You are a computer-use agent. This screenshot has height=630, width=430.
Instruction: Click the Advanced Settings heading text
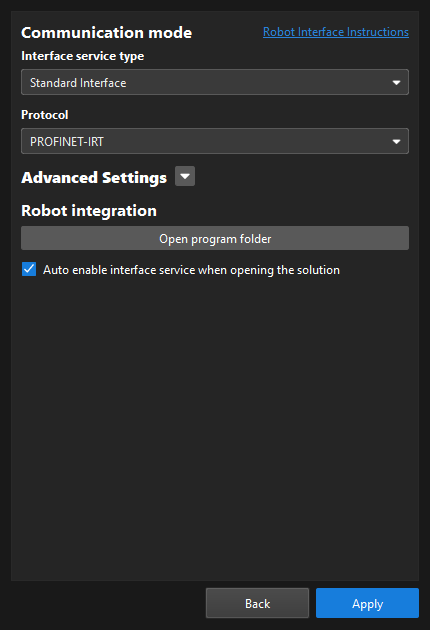[x=94, y=178]
